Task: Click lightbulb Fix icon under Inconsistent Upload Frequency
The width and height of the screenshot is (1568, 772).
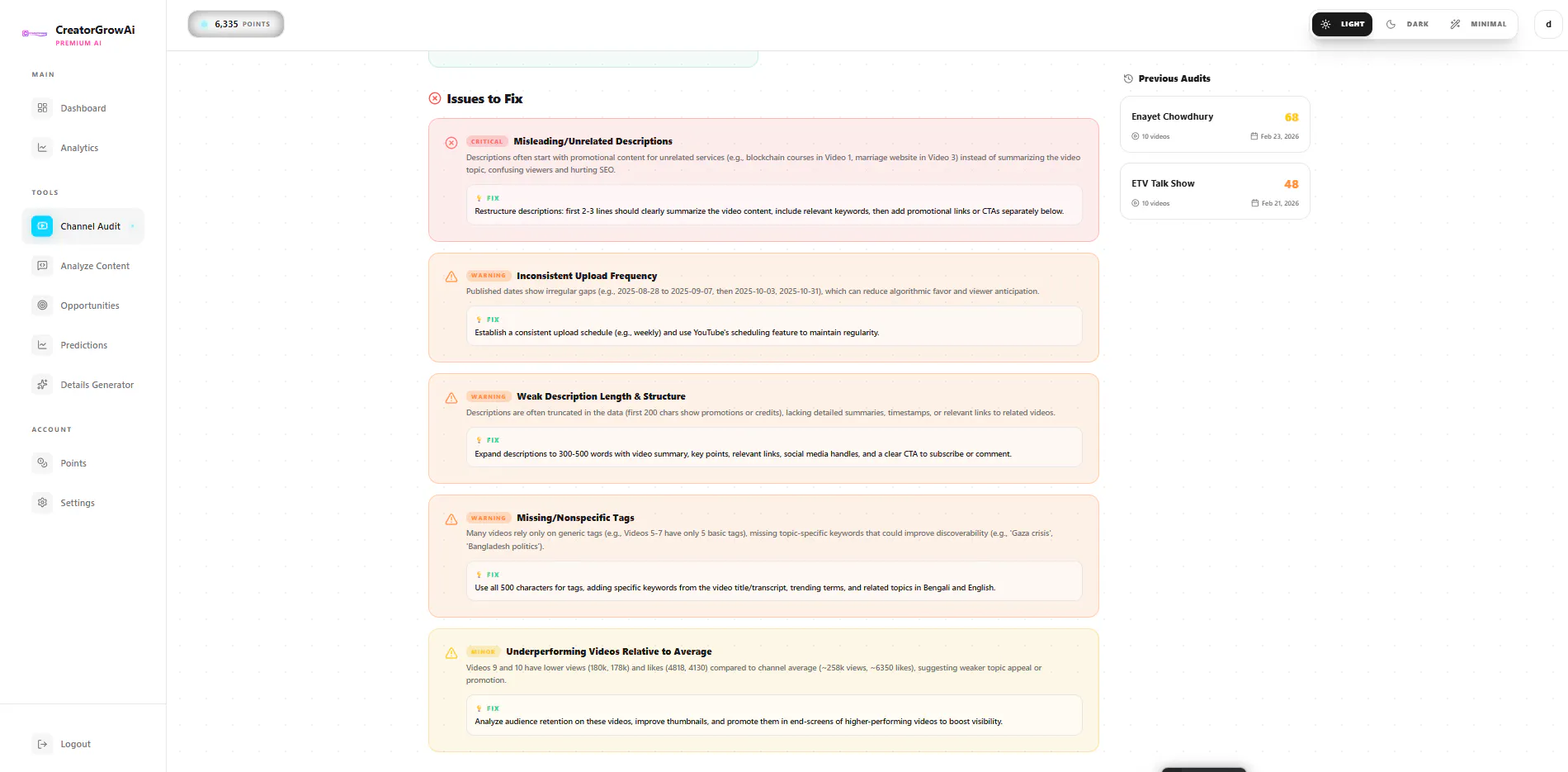Action: point(479,320)
